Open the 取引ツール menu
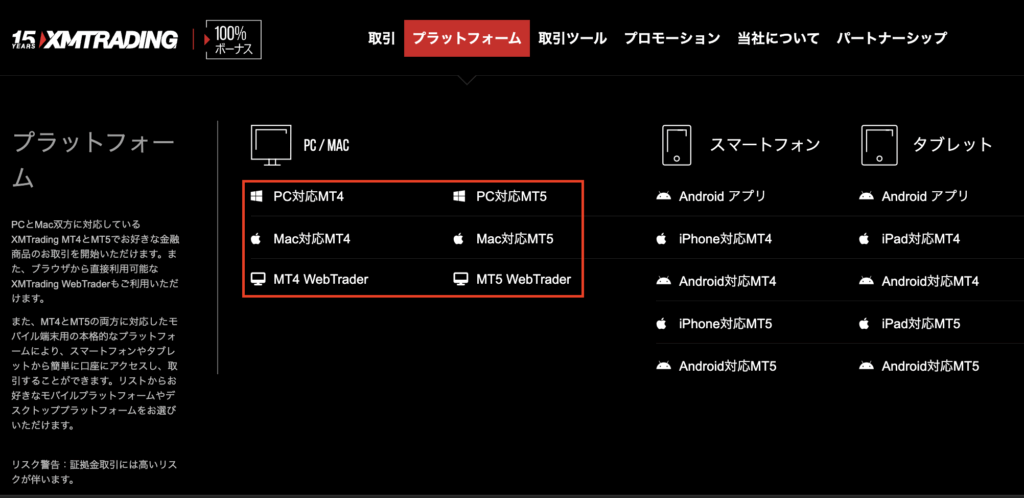The image size is (1024, 498). [x=573, y=39]
